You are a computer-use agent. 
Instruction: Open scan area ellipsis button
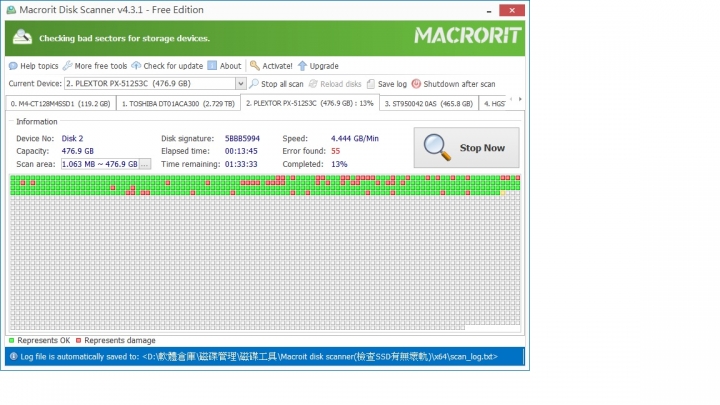click(x=145, y=164)
